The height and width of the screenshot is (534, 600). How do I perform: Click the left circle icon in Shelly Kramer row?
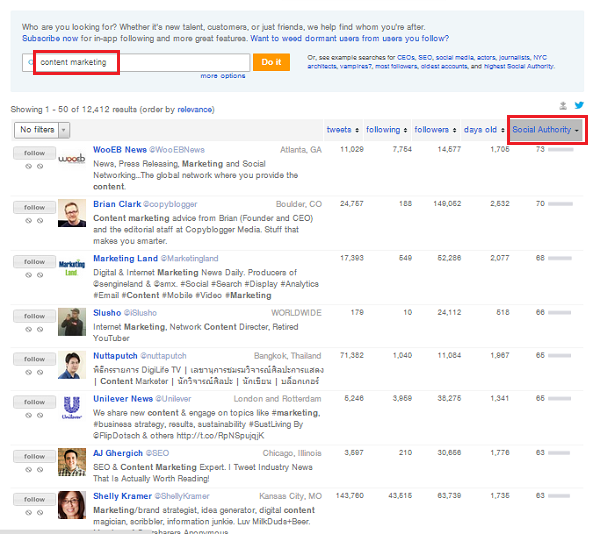pos(28,513)
